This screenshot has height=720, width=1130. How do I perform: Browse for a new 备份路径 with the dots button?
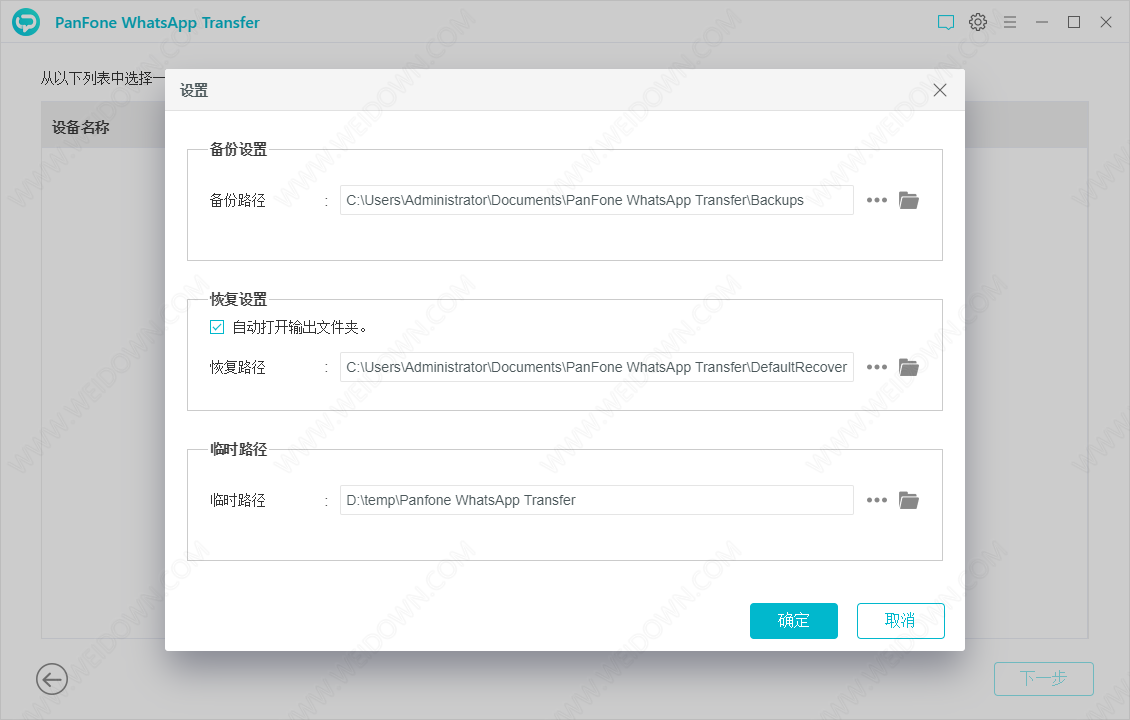coord(876,200)
